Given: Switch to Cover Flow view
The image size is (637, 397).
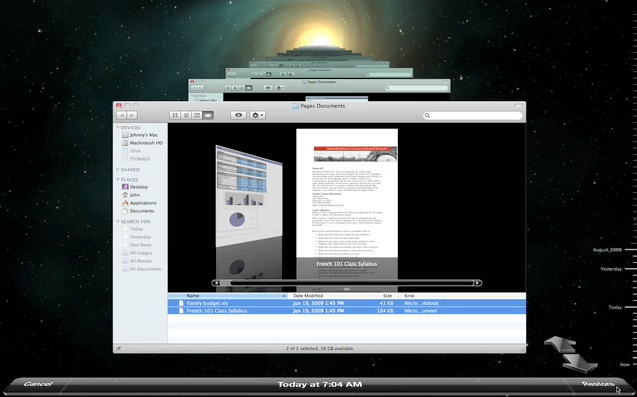Looking at the screenshot, I should (x=208, y=115).
